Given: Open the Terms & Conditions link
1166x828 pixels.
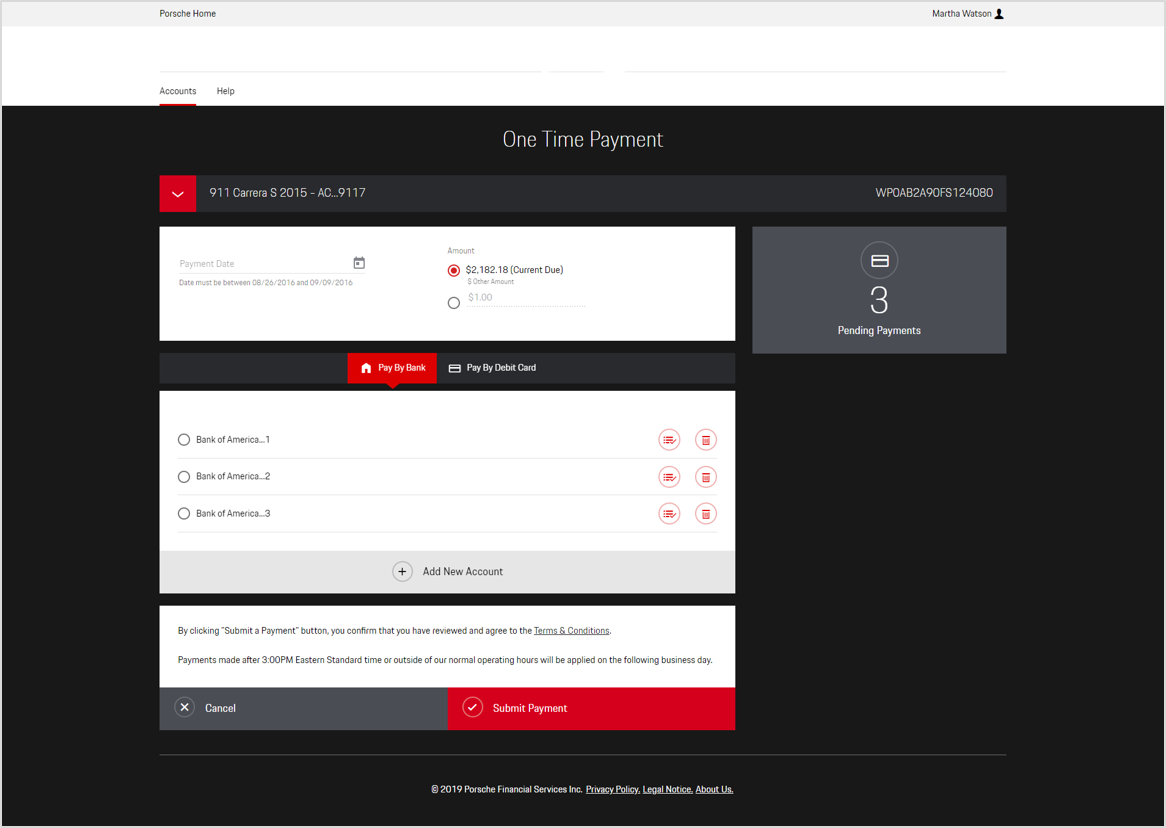Looking at the screenshot, I should [x=571, y=631].
